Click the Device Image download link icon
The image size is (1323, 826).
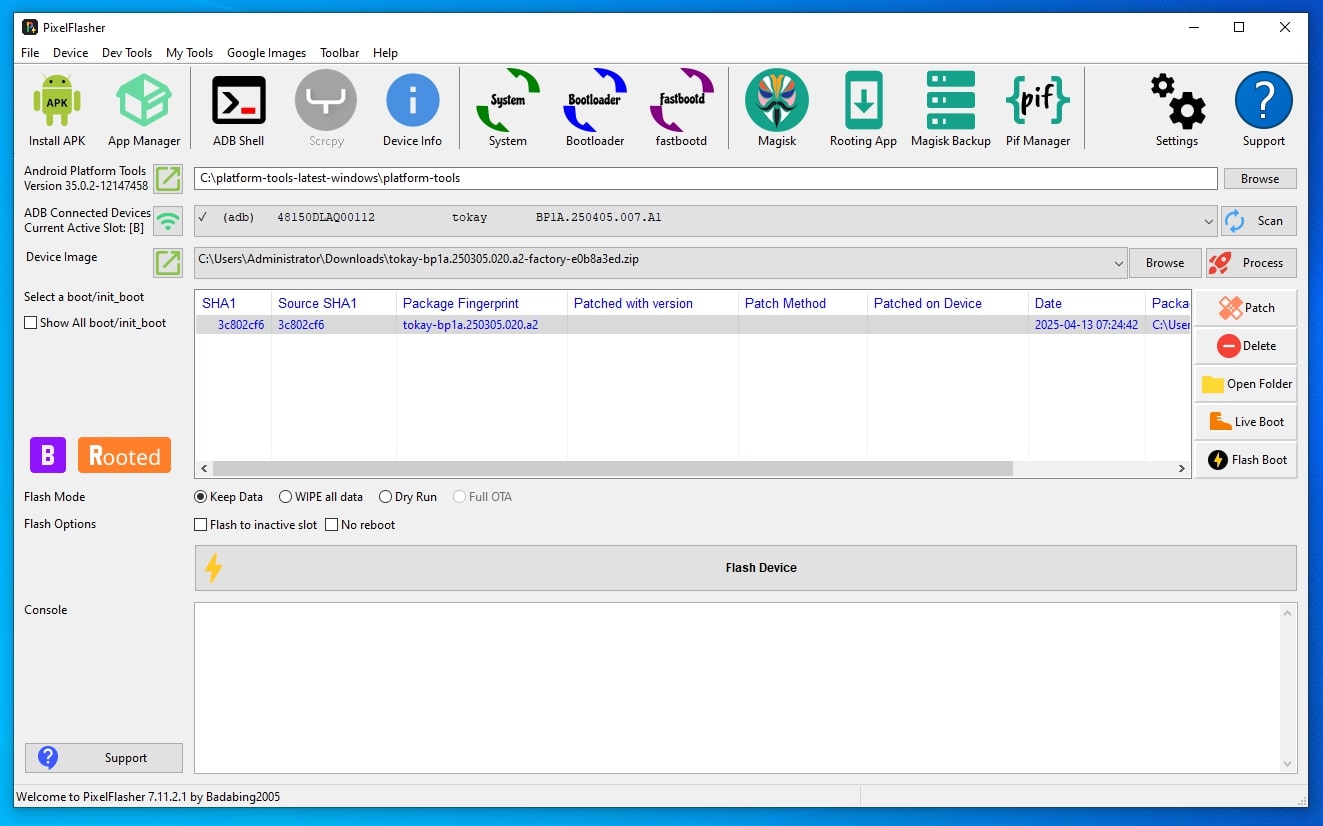click(x=168, y=263)
